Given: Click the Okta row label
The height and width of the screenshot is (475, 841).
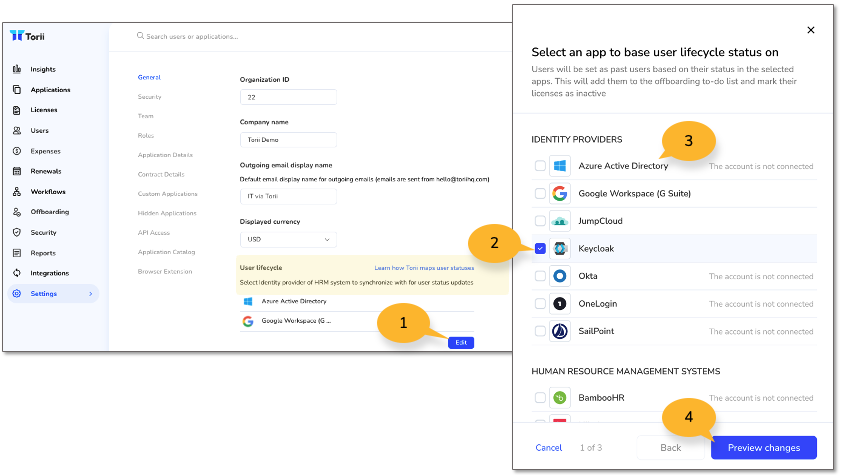Looking at the screenshot, I should tap(587, 276).
